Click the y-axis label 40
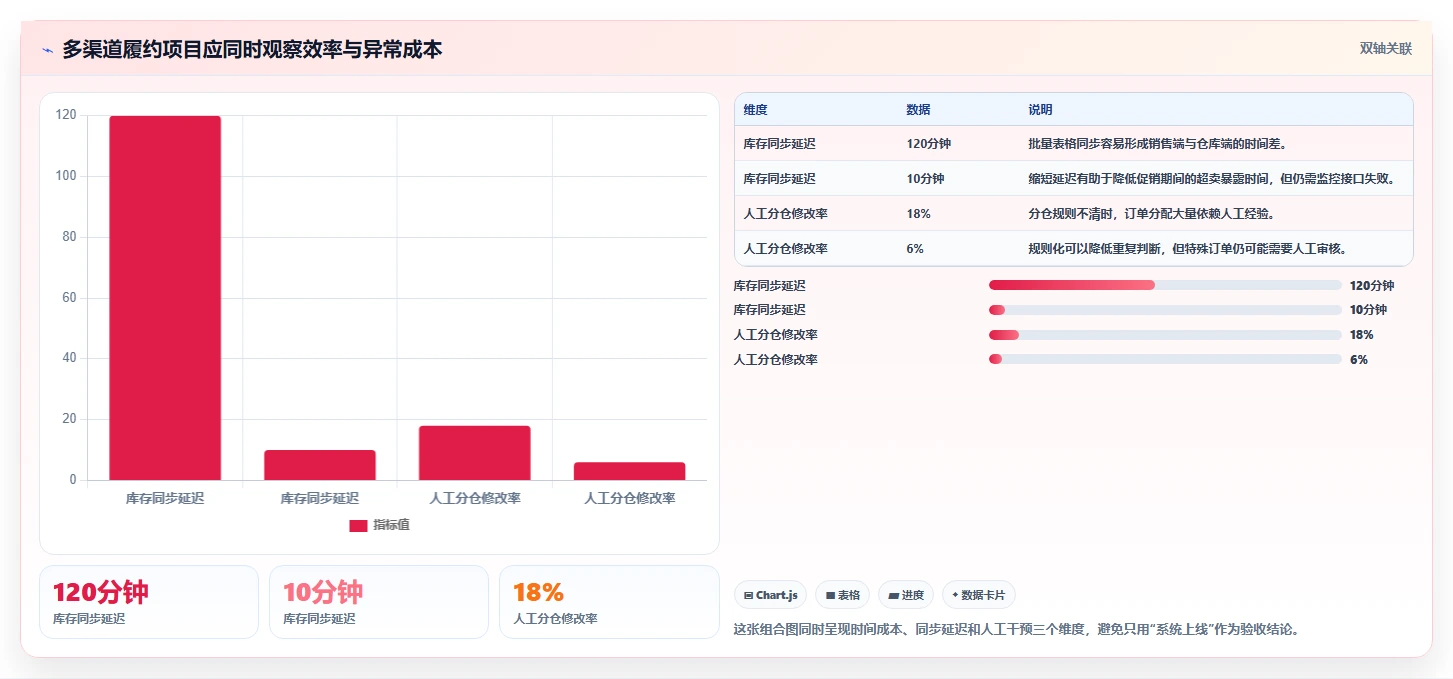Image resolution: width=1453 pixels, height=679 pixels. tap(69, 358)
